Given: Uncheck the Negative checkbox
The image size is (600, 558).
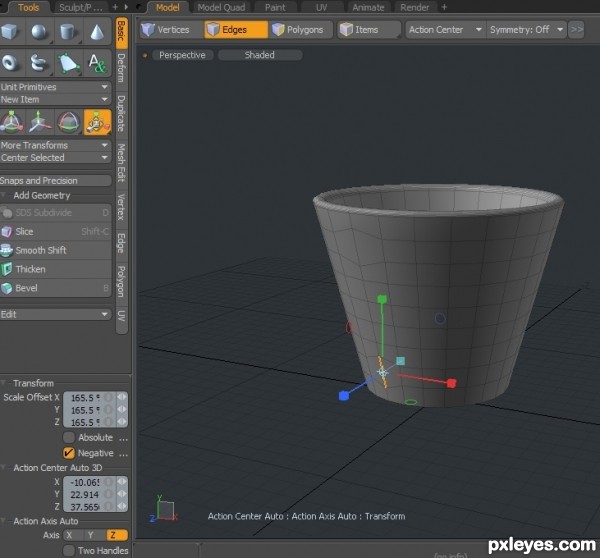Looking at the screenshot, I should 69,453.
